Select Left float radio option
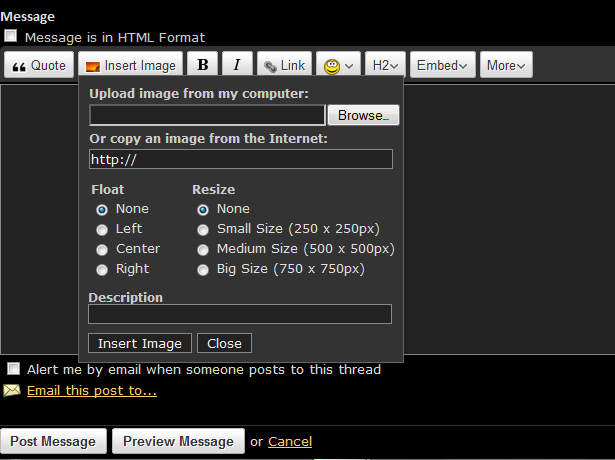Image resolution: width=615 pixels, height=460 pixels. (102, 229)
